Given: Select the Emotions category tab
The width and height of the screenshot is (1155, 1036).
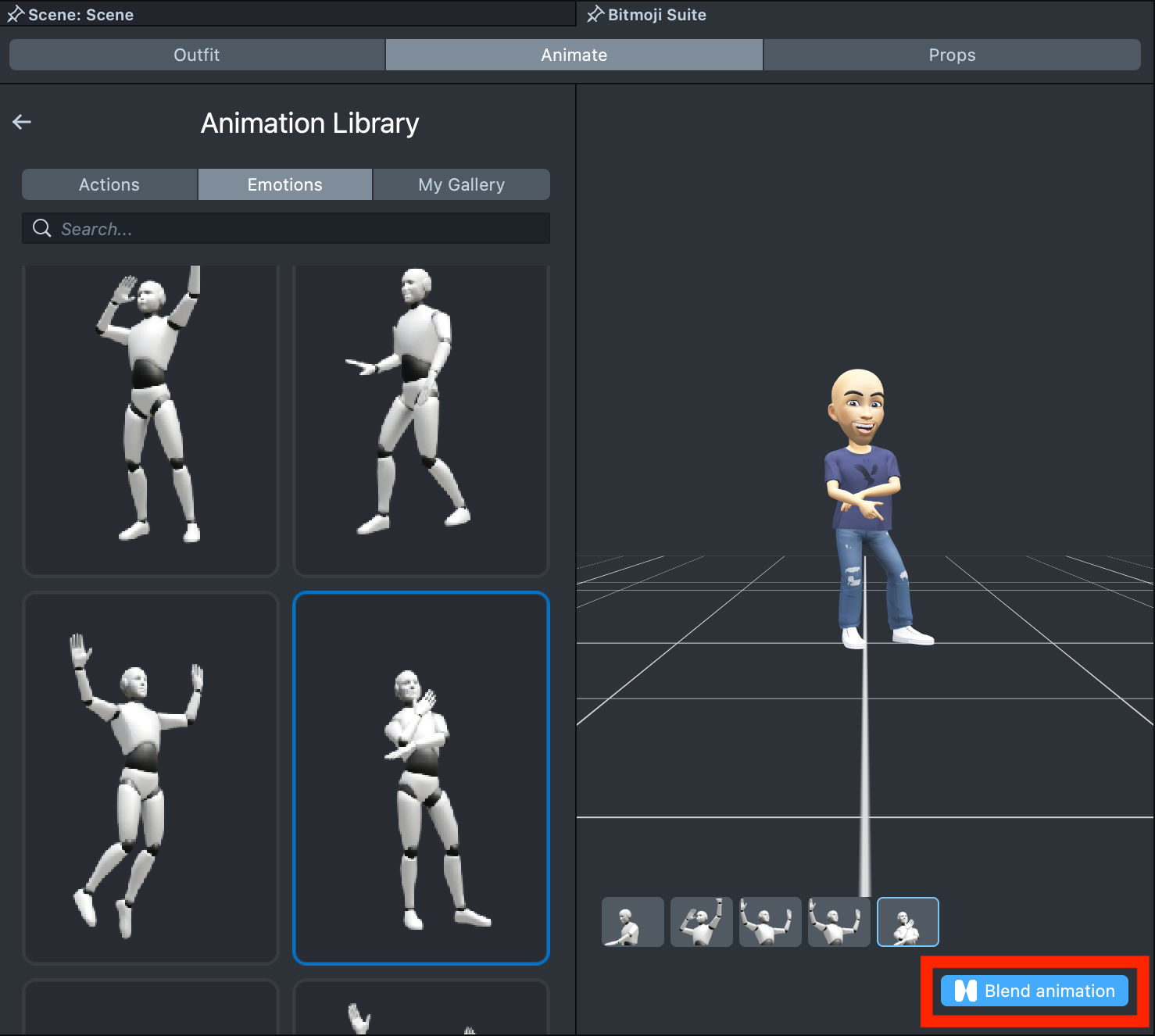Looking at the screenshot, I should (x=285, y=184).
